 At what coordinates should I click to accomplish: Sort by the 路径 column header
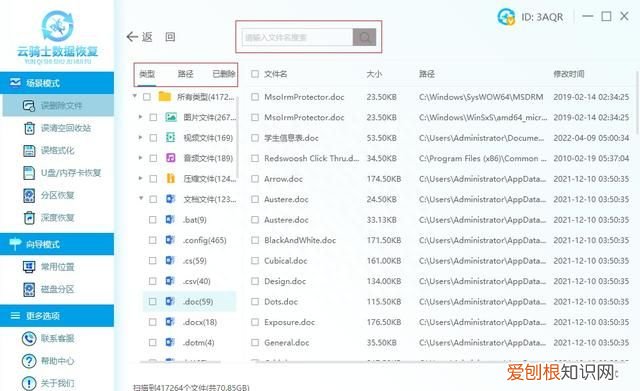[427, 74]
